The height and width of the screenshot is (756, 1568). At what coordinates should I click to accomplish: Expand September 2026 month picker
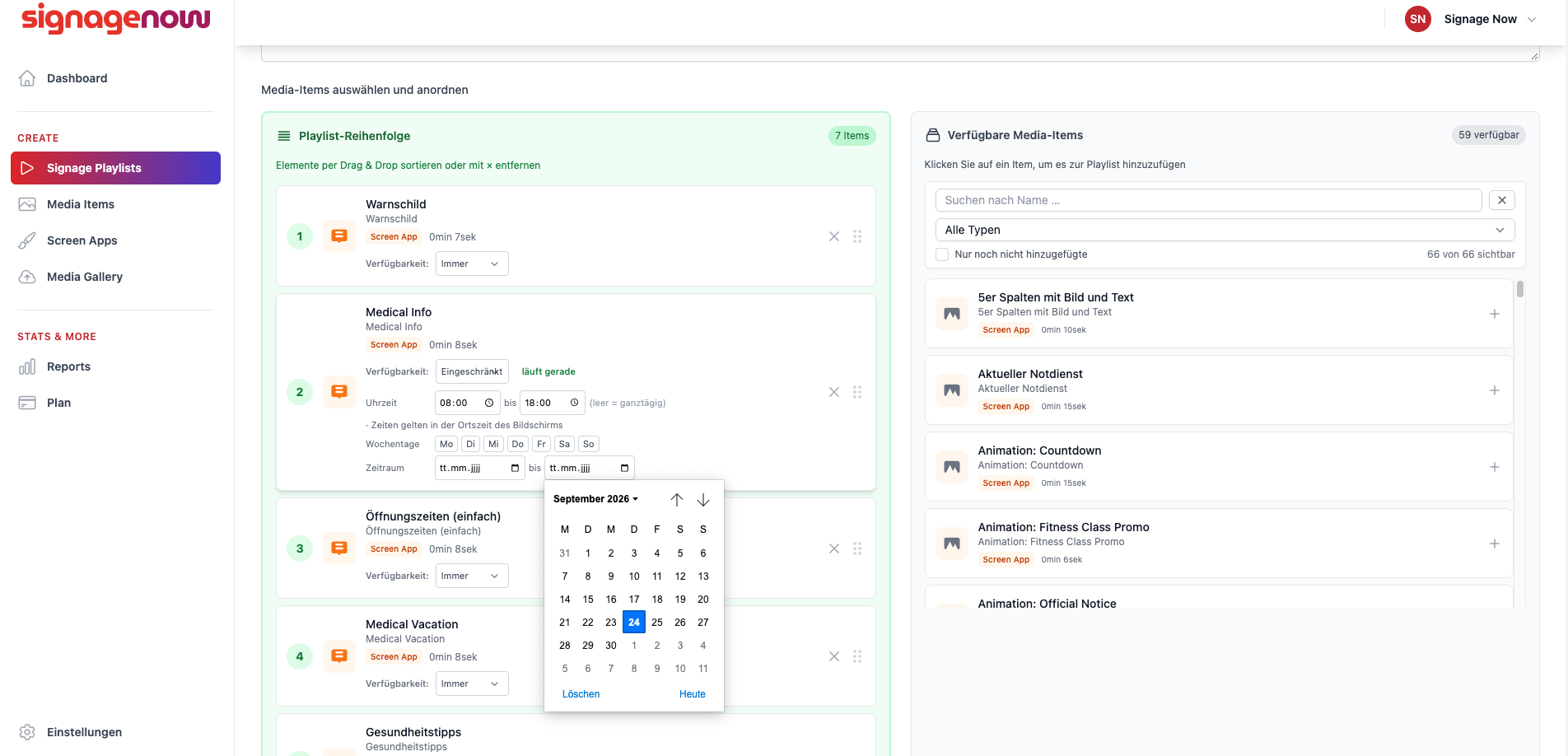(x=595, y=499)
